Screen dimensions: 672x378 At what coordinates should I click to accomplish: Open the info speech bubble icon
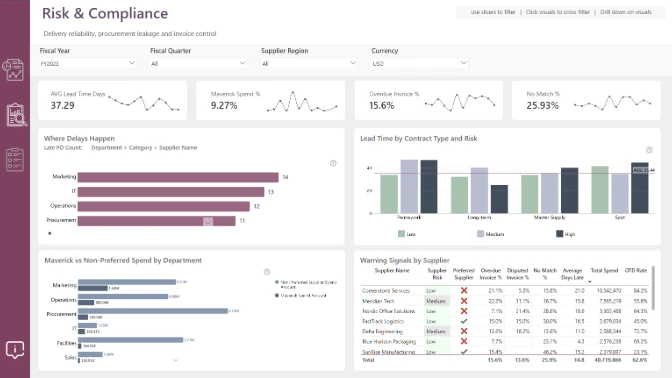click(x=15, y=350)
